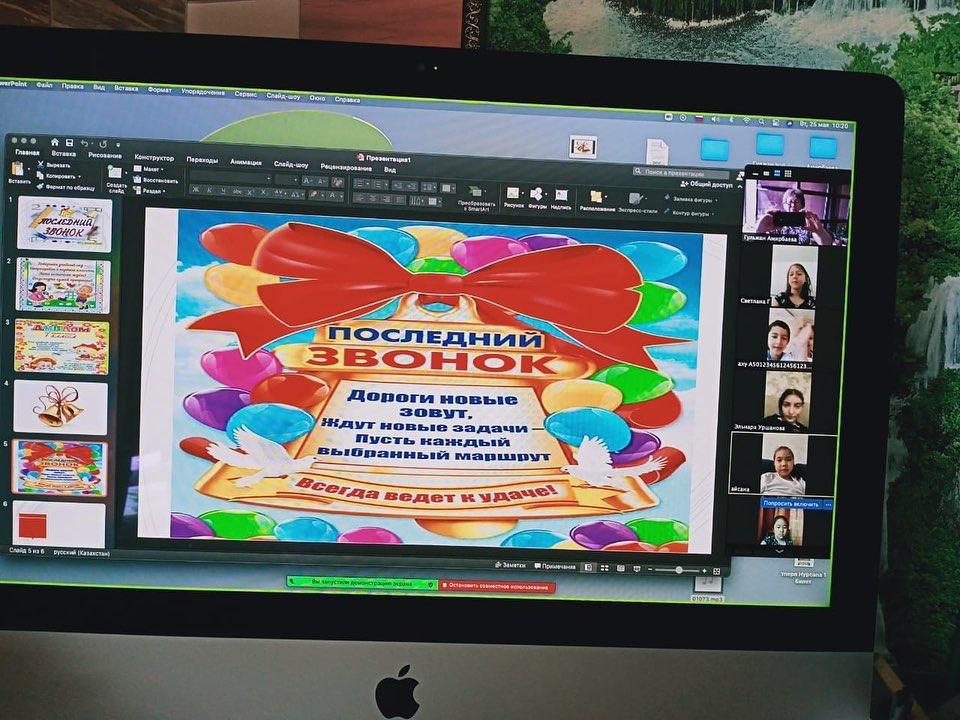Toggle the normal view button in status bar

click(x=588, y=568)
